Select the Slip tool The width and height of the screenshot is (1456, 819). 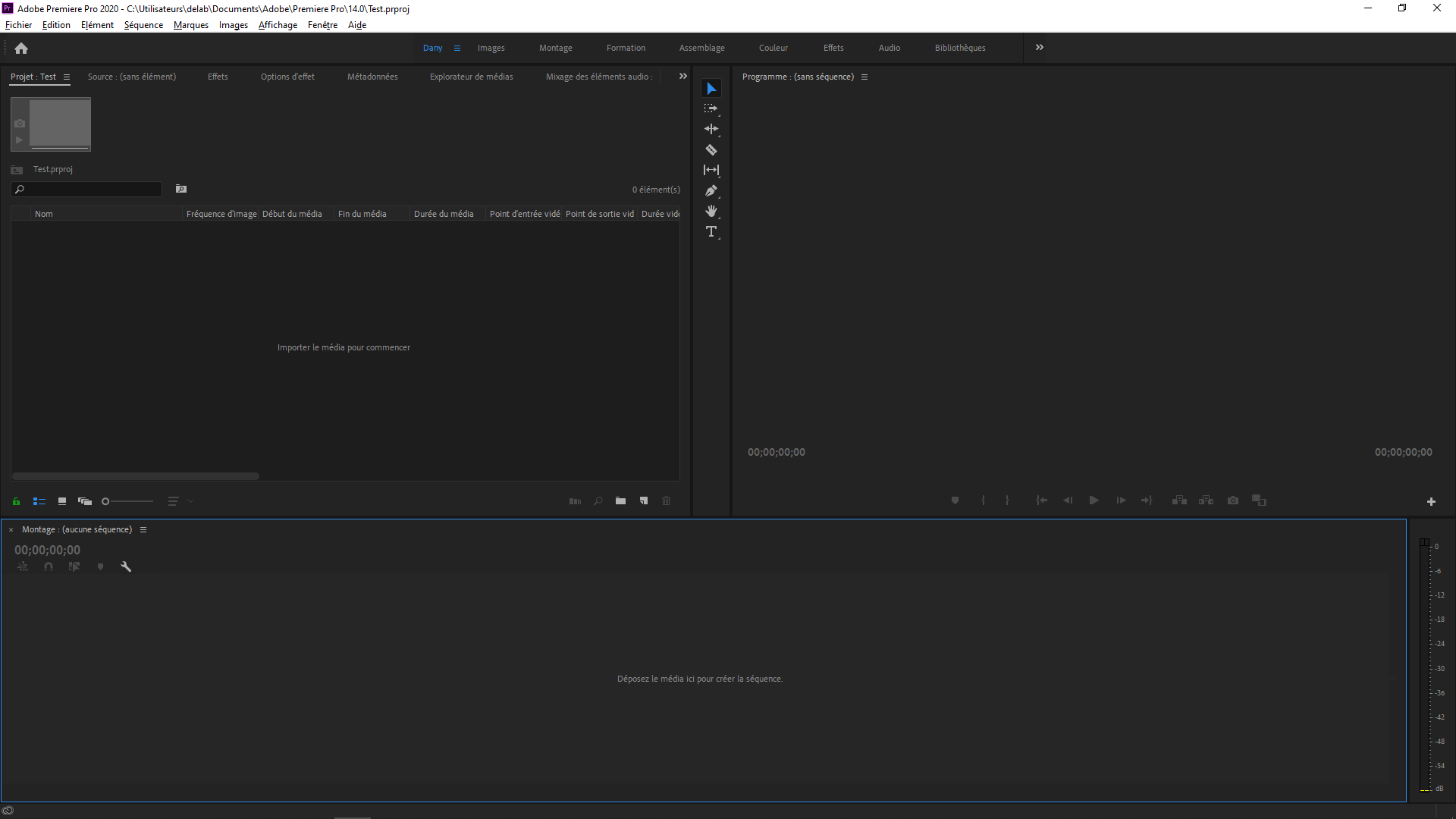tap(711, 170)
